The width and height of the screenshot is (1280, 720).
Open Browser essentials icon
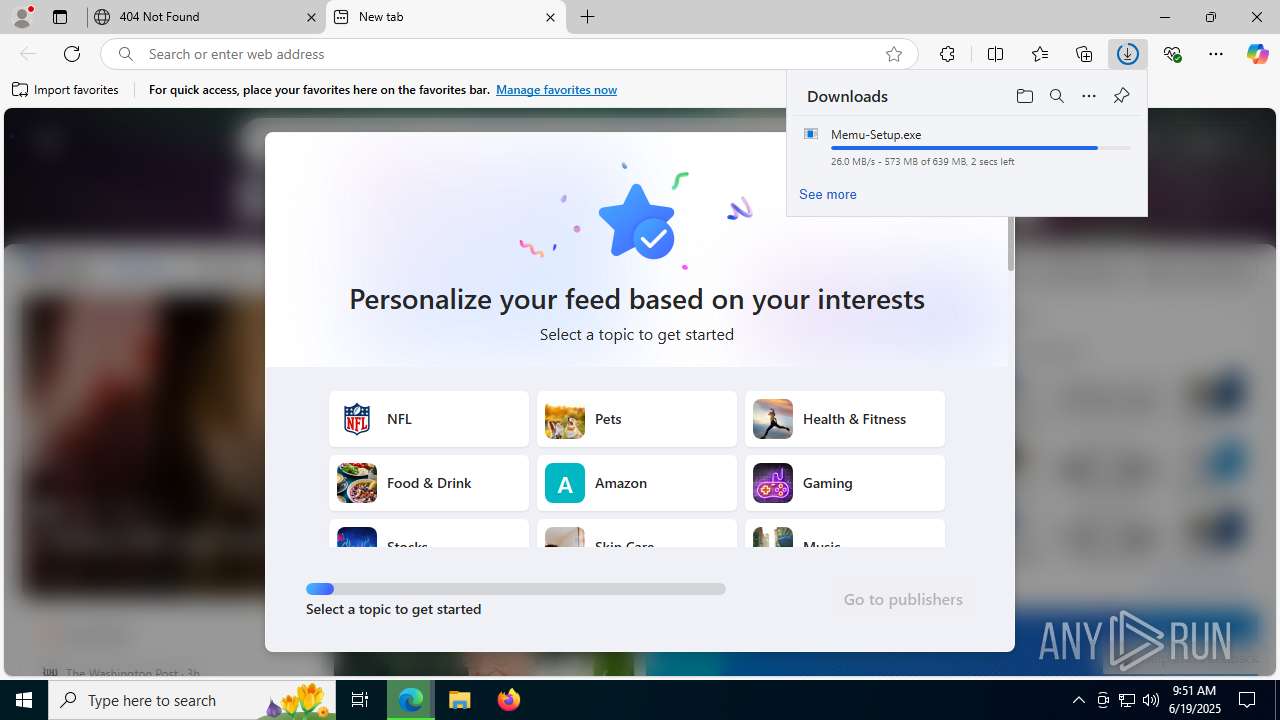[1172, 54]
